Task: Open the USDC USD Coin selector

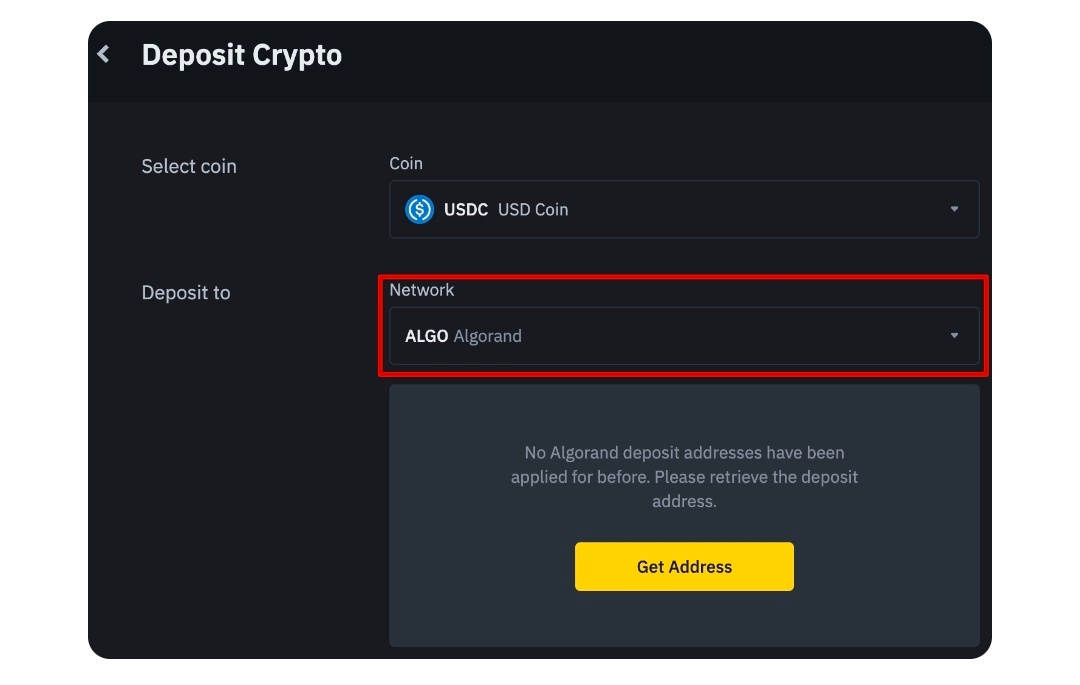Action: (x=683, y=209)
